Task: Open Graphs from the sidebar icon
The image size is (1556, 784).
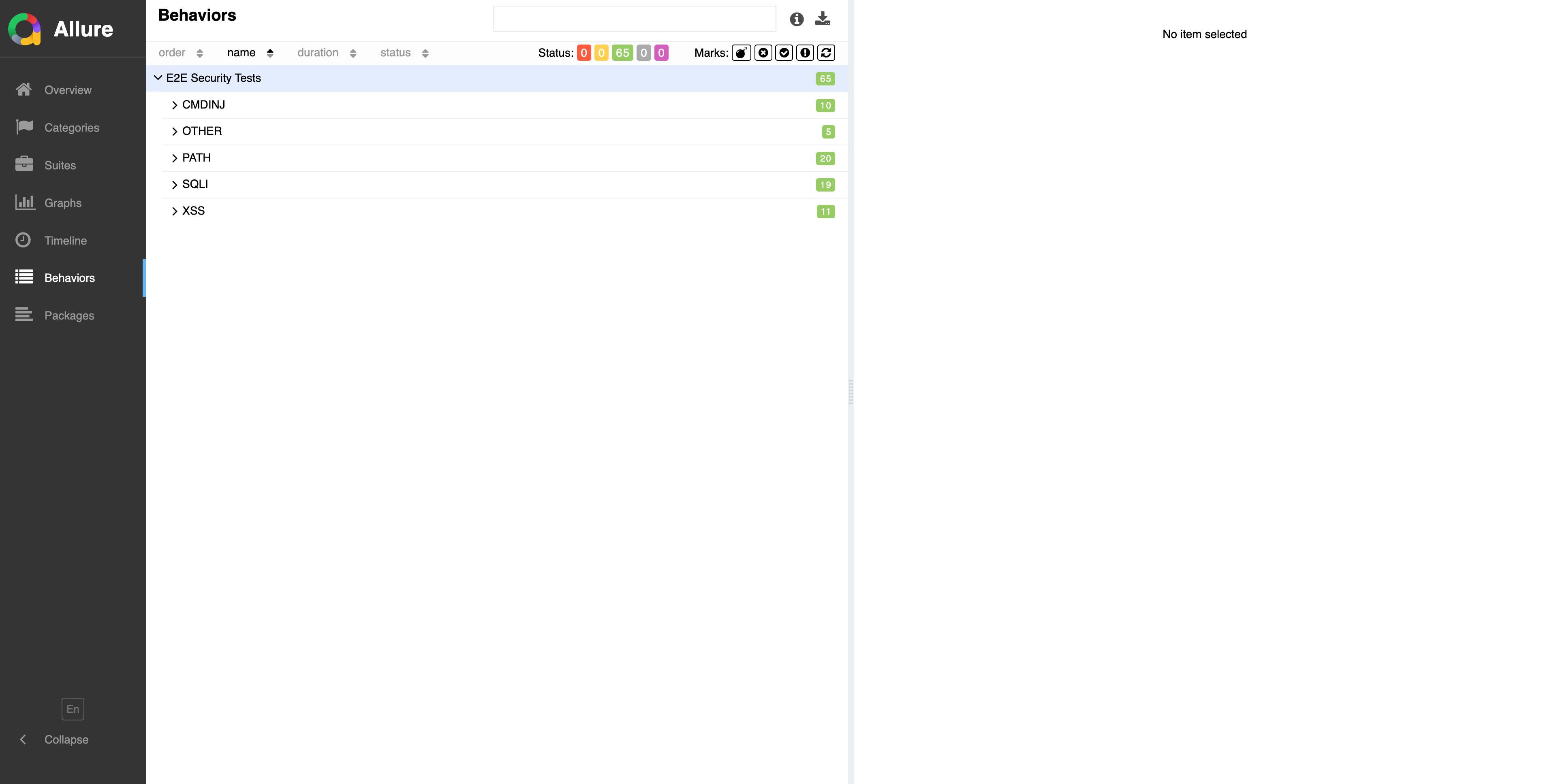Action: coord(24,203)
